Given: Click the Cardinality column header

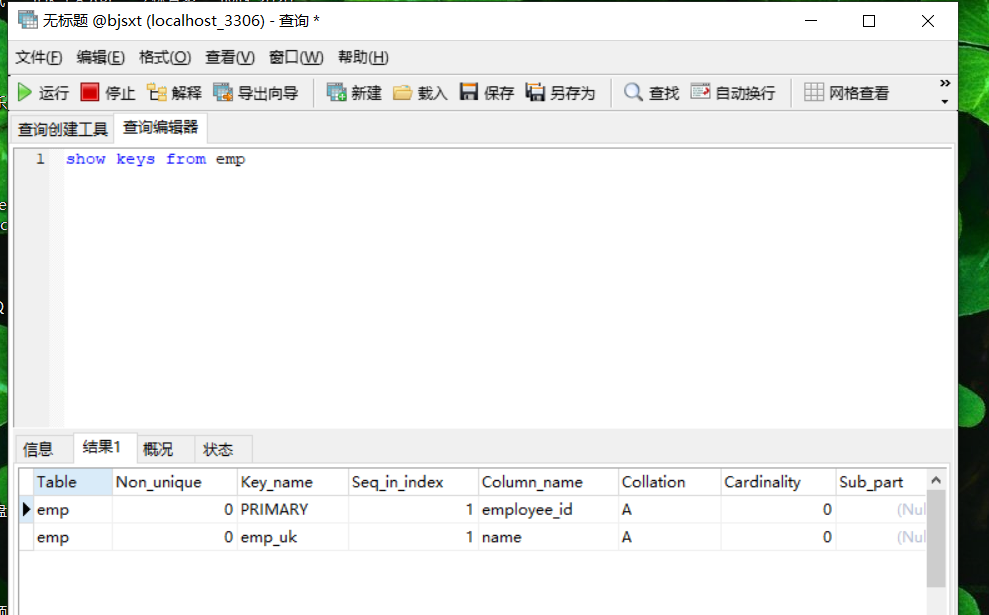Looking at the screenshot, I should tap(778, 482).
